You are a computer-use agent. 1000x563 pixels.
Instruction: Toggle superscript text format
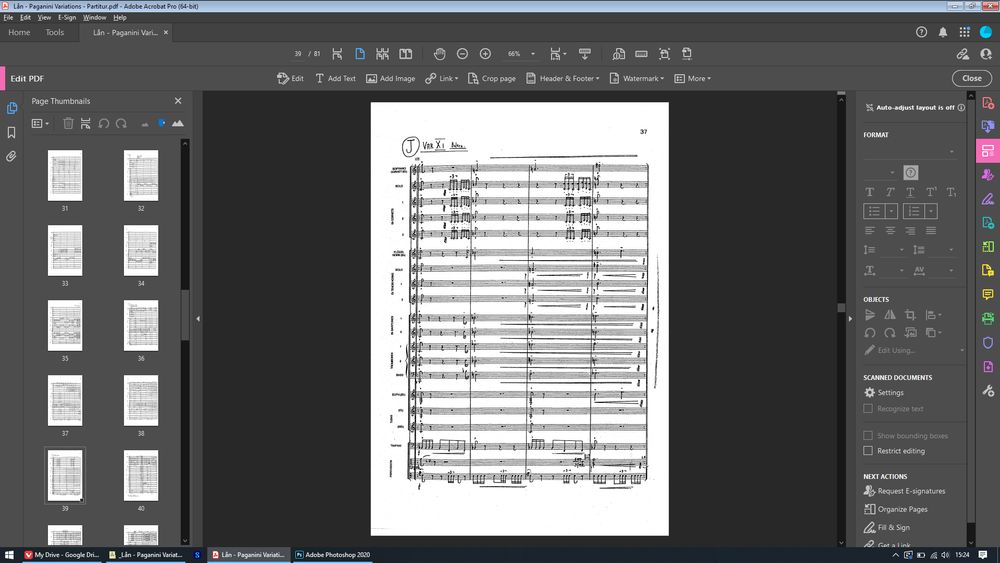click(931, 192)
